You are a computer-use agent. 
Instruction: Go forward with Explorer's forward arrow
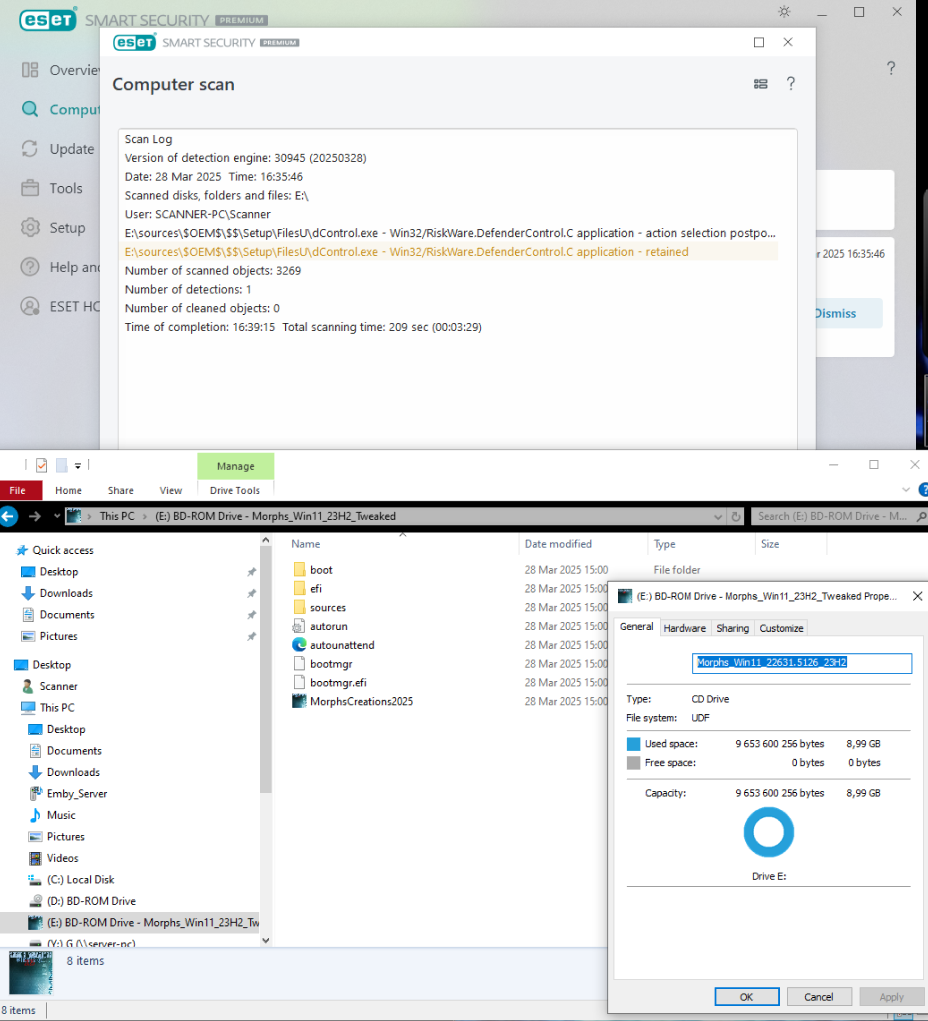[35, 516]
